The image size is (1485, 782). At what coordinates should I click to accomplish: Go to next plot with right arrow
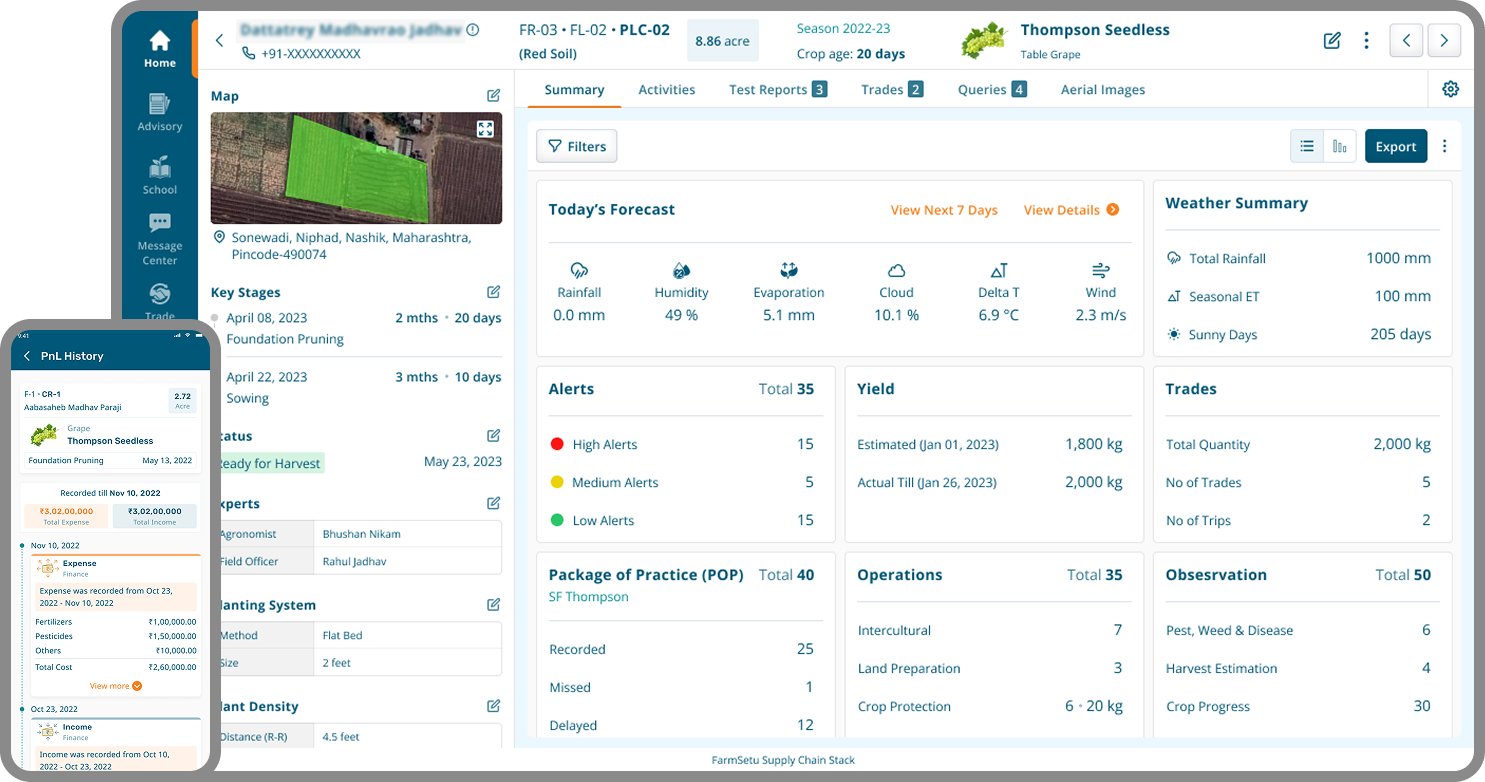(x=1444, y=41)
